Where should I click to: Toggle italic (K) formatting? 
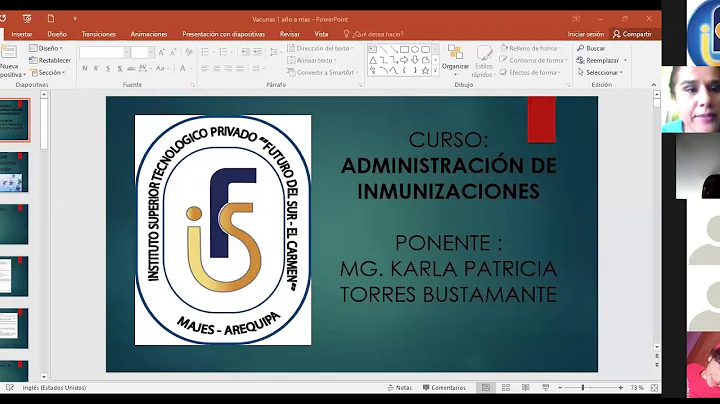96,68
